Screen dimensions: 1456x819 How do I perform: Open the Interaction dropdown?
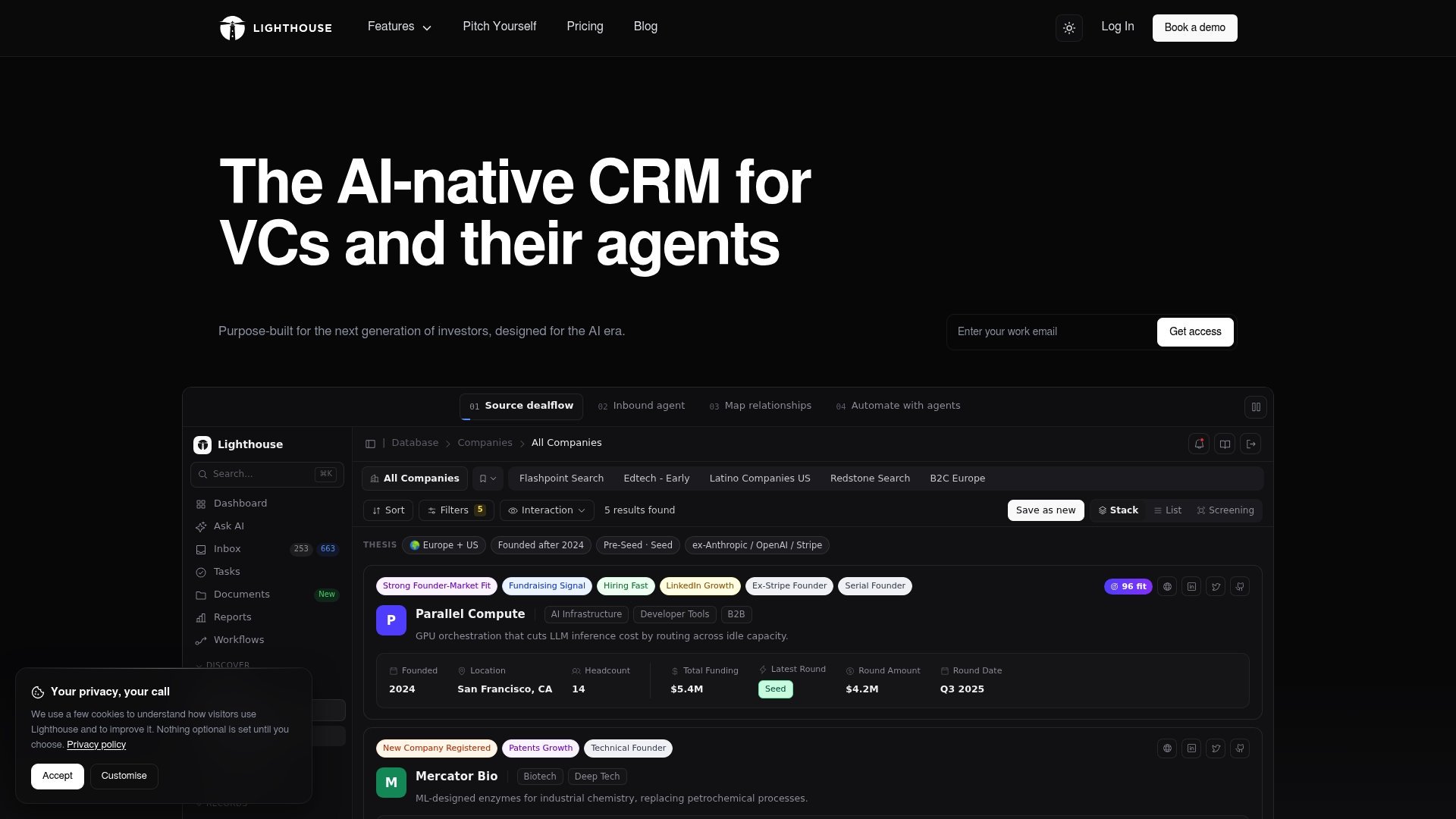coord(547,510)
